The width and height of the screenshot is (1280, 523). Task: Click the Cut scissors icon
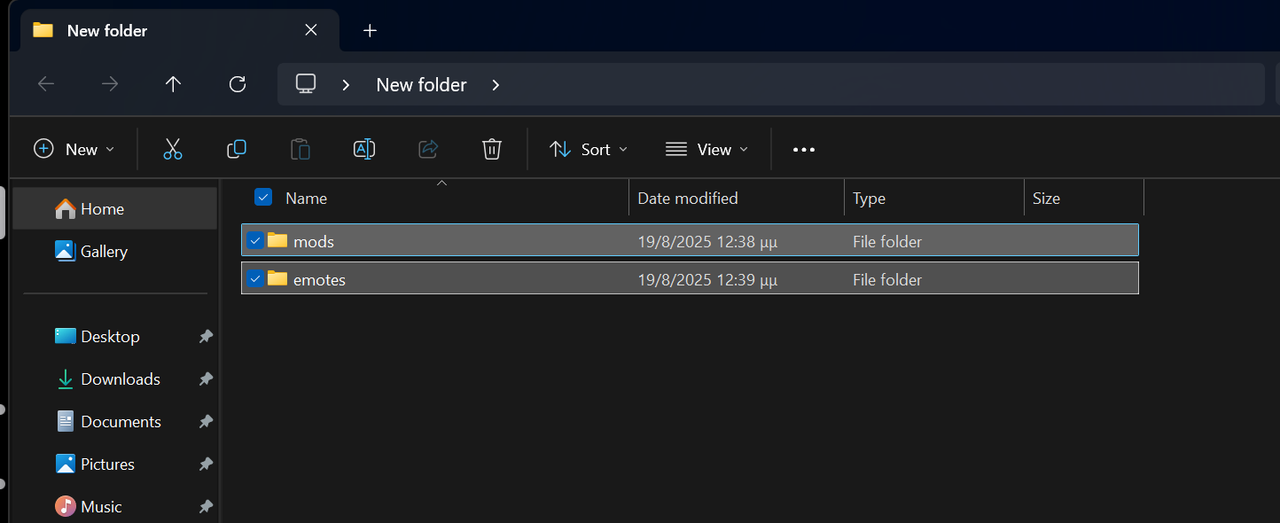(x=173, y=149)
